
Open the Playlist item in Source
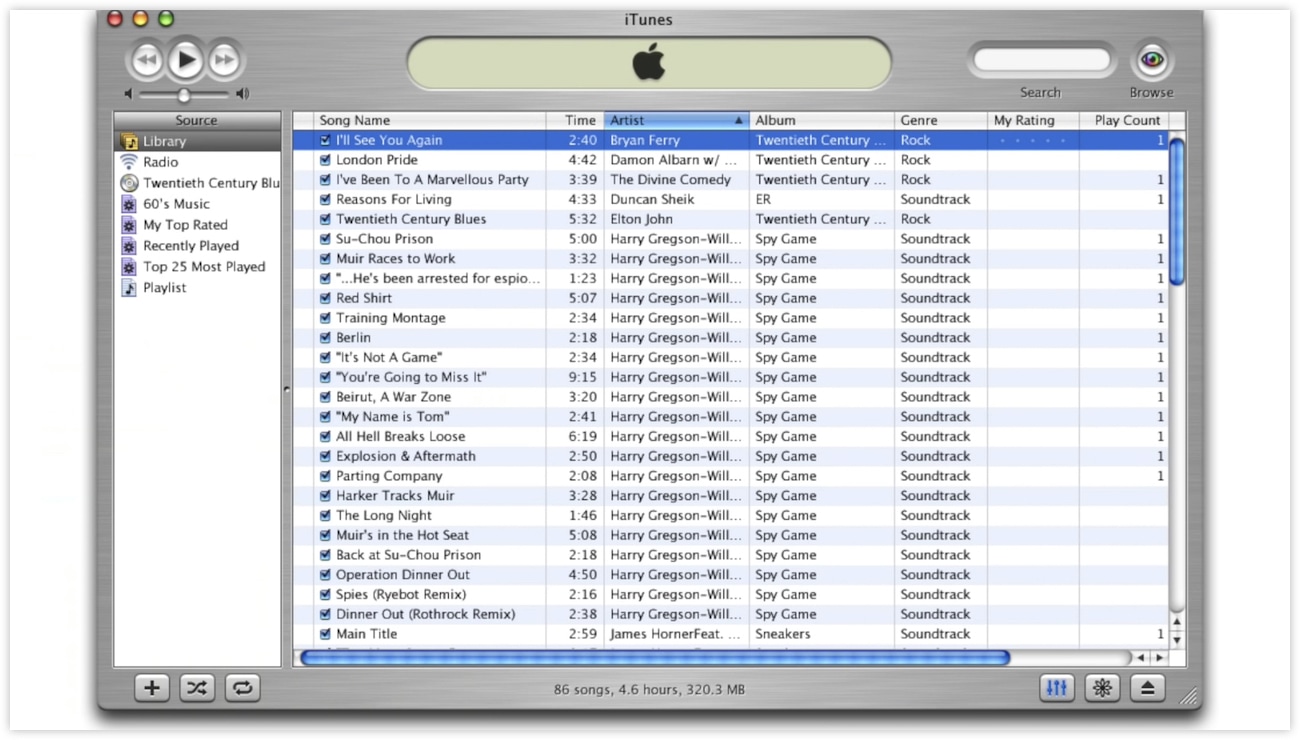[x=197, y=288]
